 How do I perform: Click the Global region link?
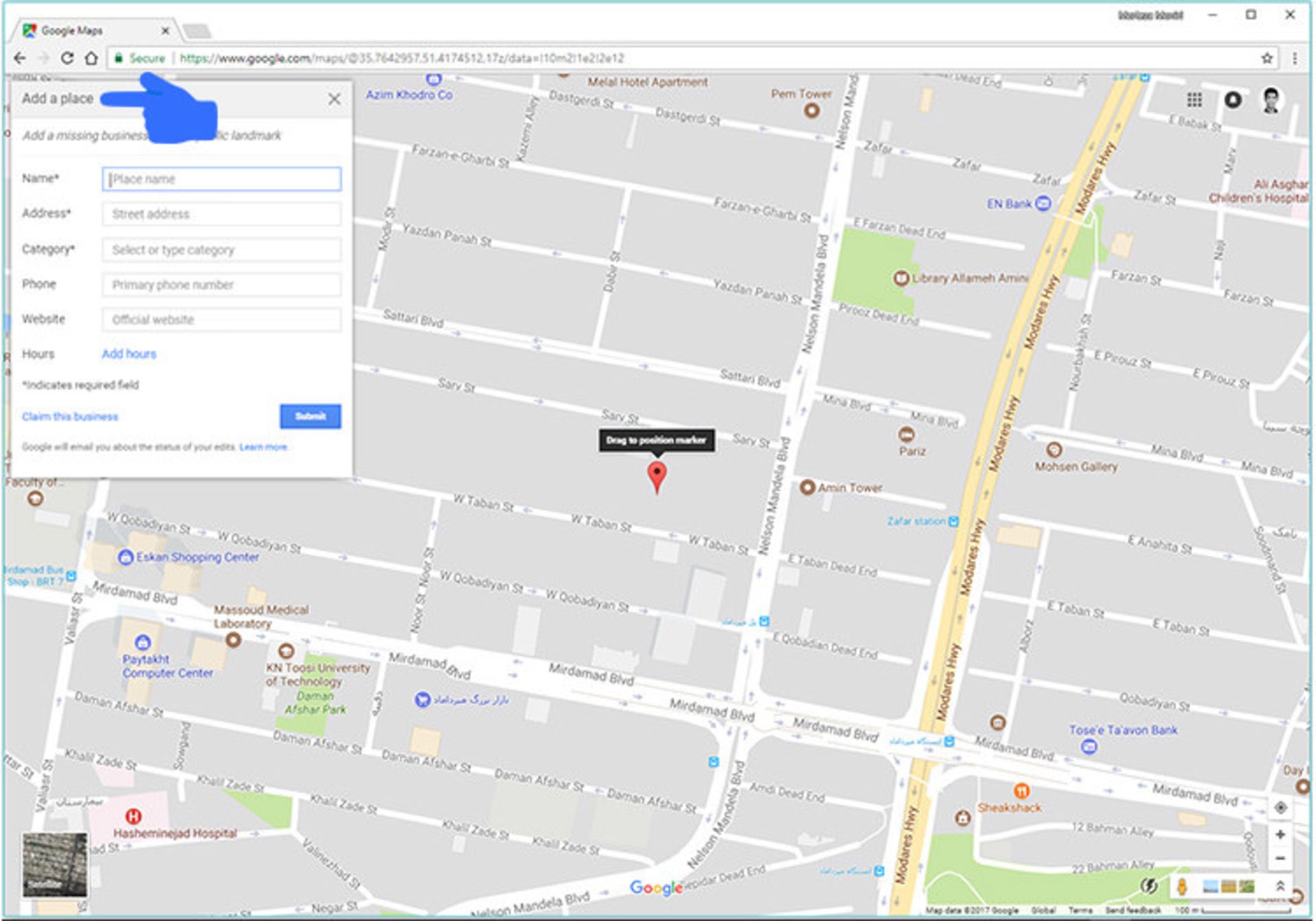coord(1043,910)
